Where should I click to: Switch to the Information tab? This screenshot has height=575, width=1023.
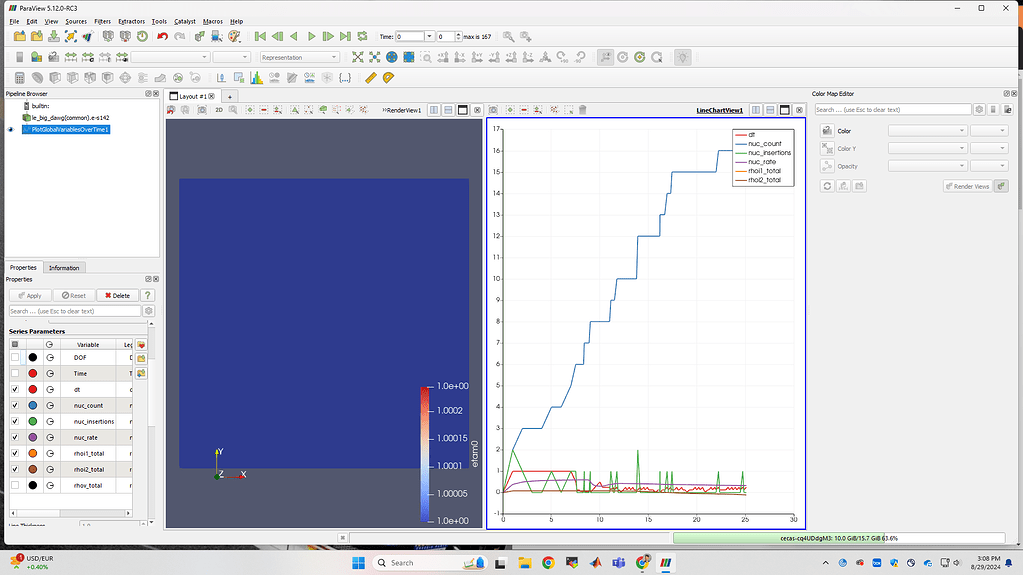[x=64, y=267]
